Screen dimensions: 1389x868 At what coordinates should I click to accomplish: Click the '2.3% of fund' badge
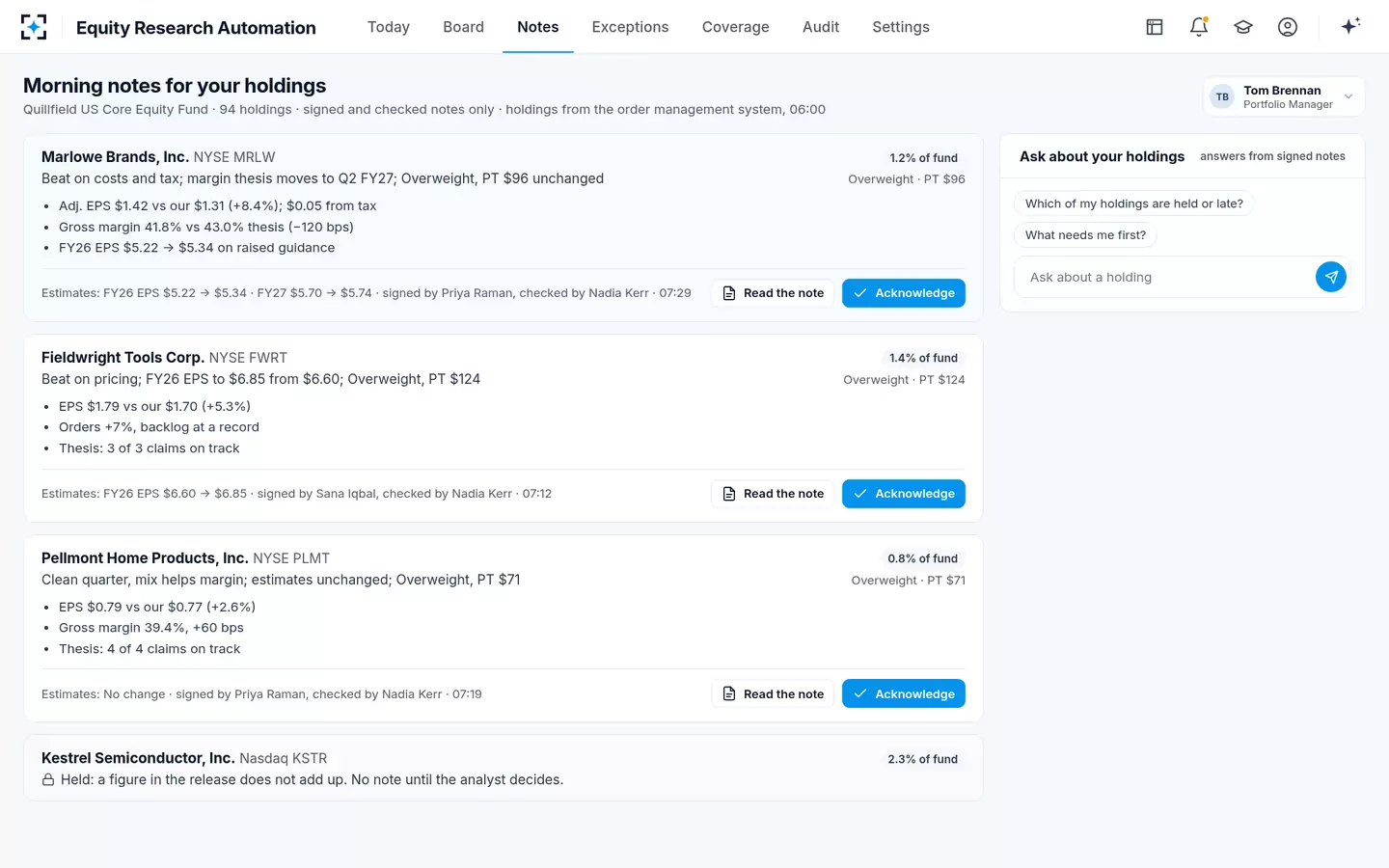pyautogui.click(x=923, y=759)
